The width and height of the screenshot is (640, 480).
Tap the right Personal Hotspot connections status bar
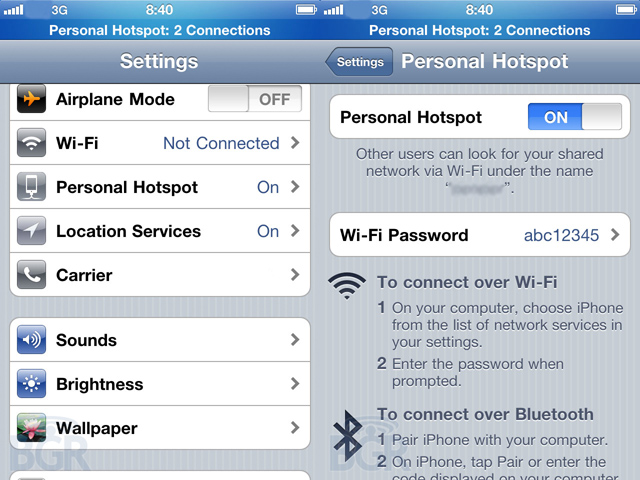(480, 30)
